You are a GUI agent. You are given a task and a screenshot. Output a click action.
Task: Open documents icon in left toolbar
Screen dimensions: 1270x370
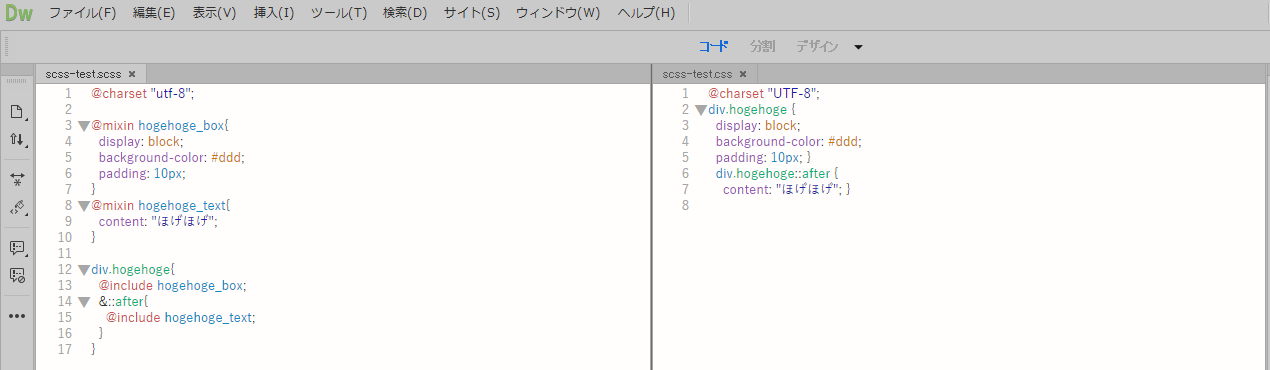(17, 111)
